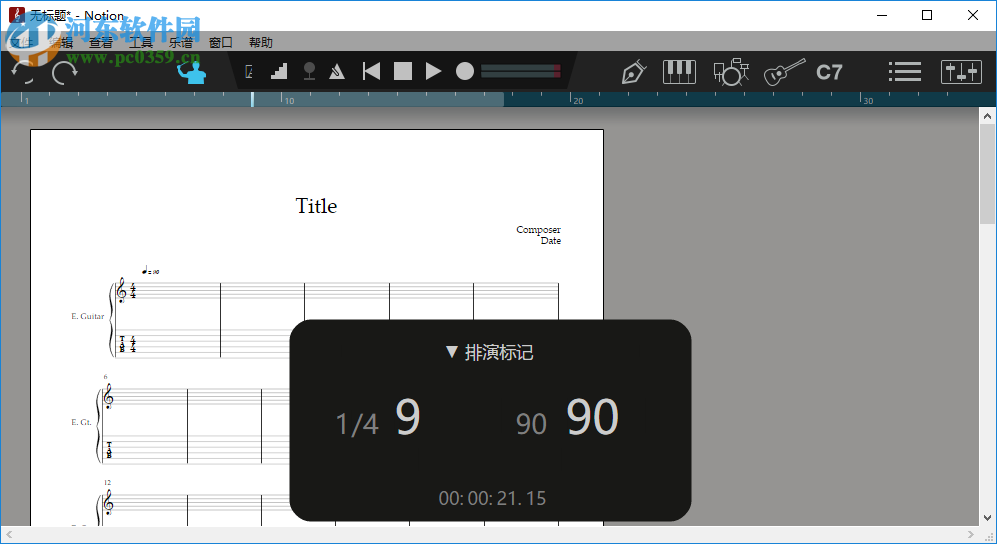Screen dimensions: 997x544
Task: Click the redo arrow icon
Action: (64, 72)
